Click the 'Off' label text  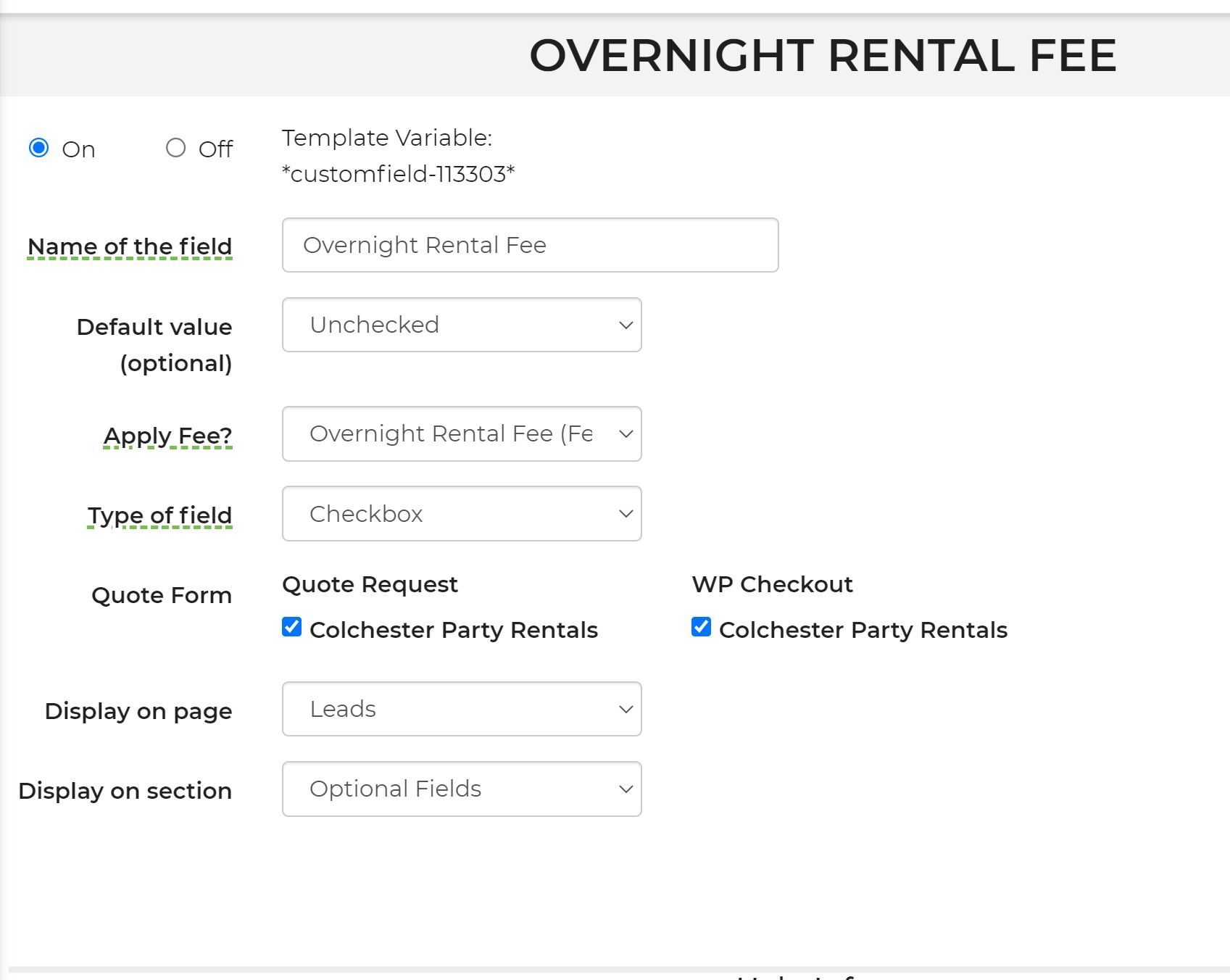tap(215, 149)
